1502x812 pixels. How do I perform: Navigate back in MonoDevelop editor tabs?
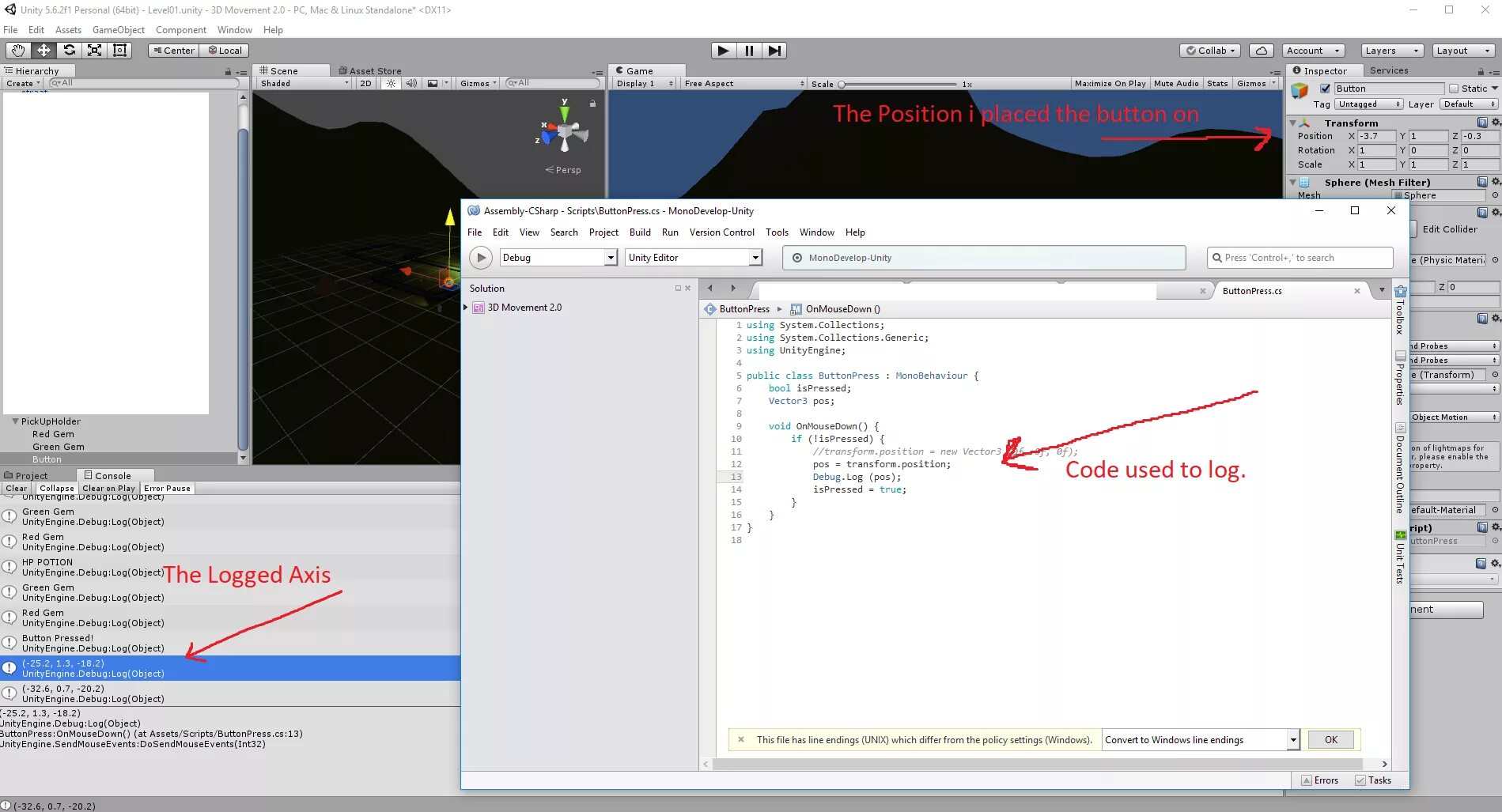click(x=709, y=289)
